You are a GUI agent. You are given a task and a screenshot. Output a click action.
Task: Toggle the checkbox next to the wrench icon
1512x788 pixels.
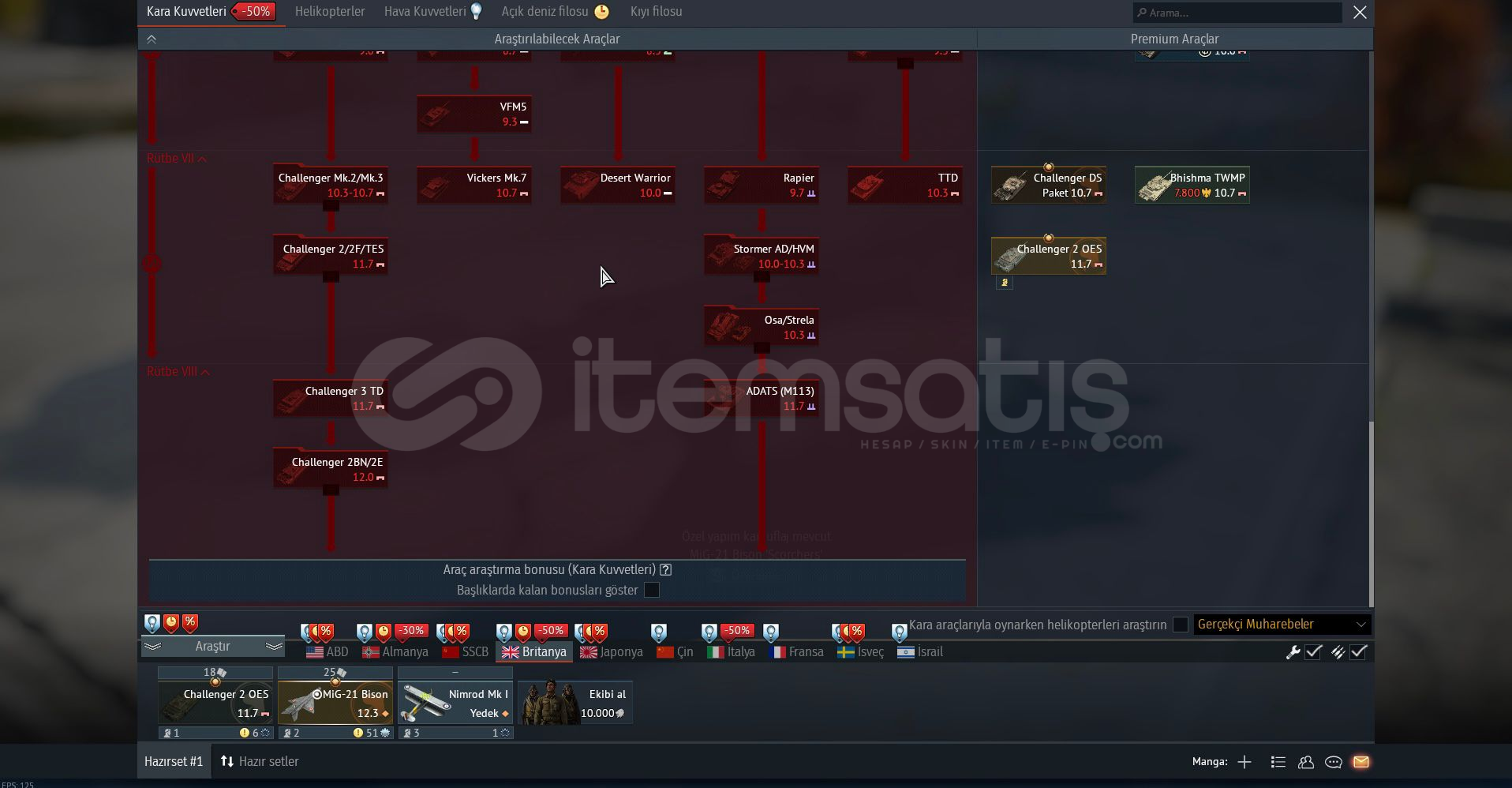coord(1314,652)
